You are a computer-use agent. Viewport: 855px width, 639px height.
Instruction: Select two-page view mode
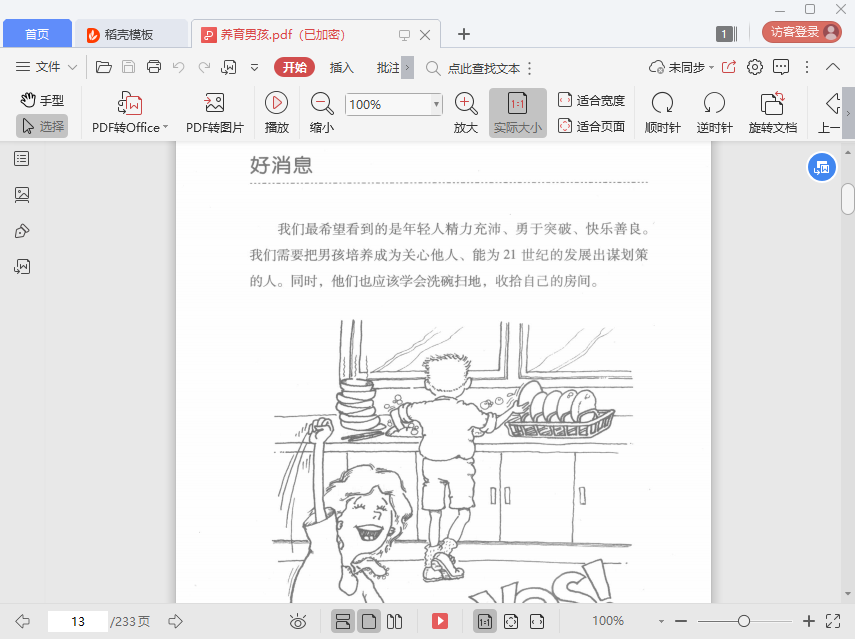point(394,621)
